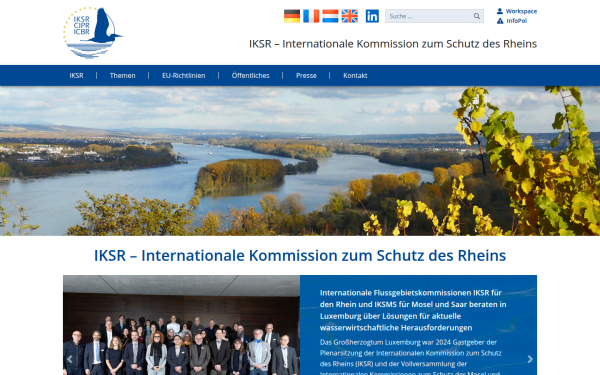Go to next slide arrow
The image size is (600, 375).
(530, 359)
